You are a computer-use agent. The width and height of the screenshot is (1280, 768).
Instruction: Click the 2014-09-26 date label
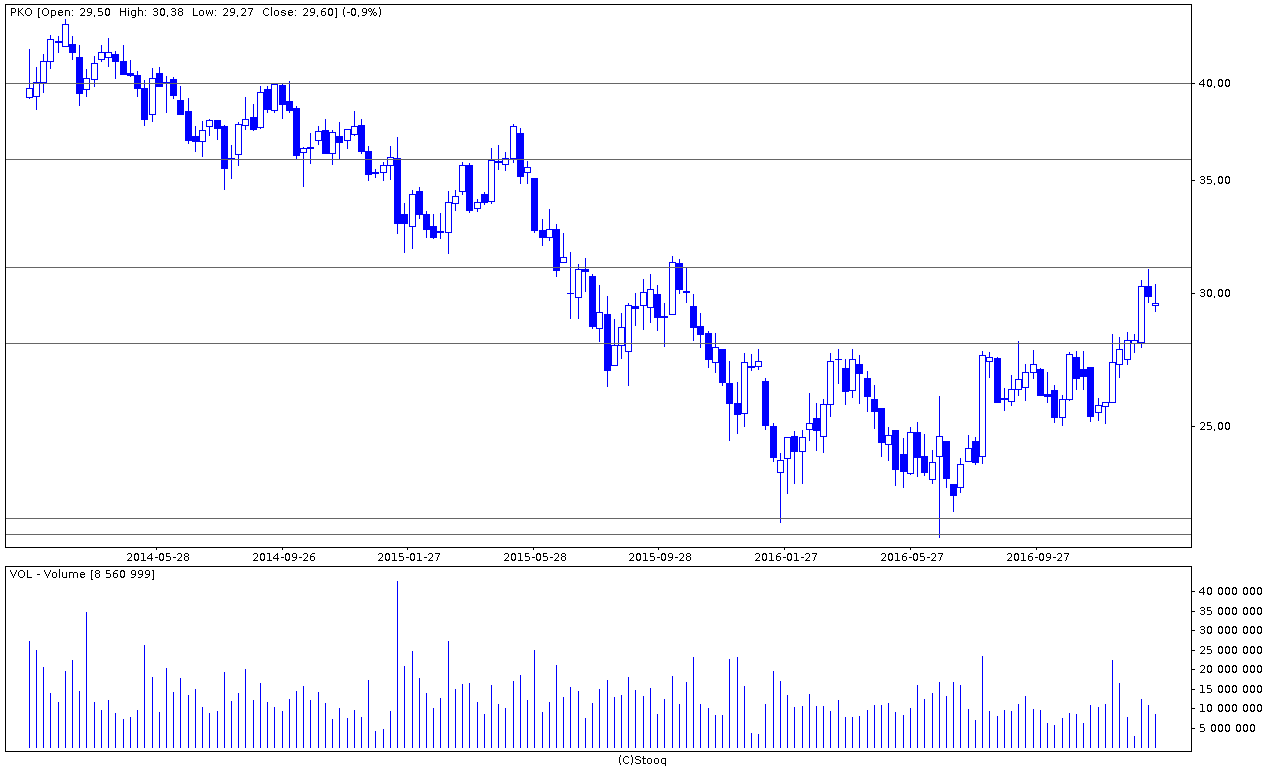point(284,556)
